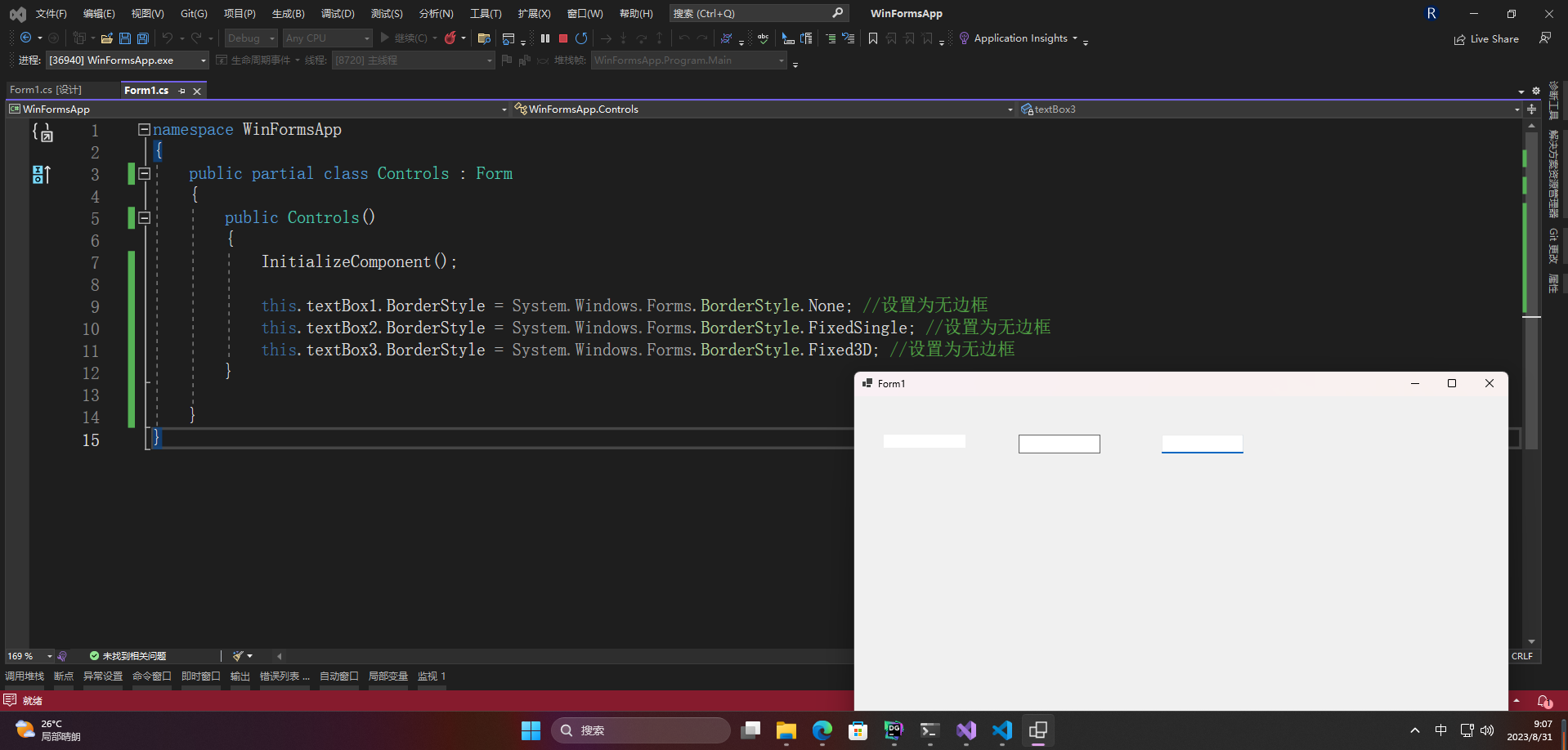1568x750 pixels.
Task: Click the FixedSingle middle textbox in Form1
Action: [x=1059, y=444]
